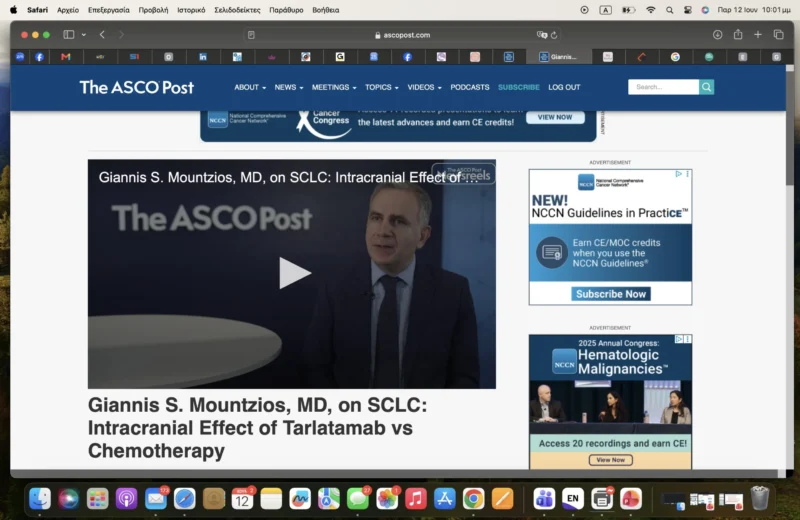Open Podcasts app in the Dock
This screenshot has width=800, height=520.
click(x=127, y=499)
